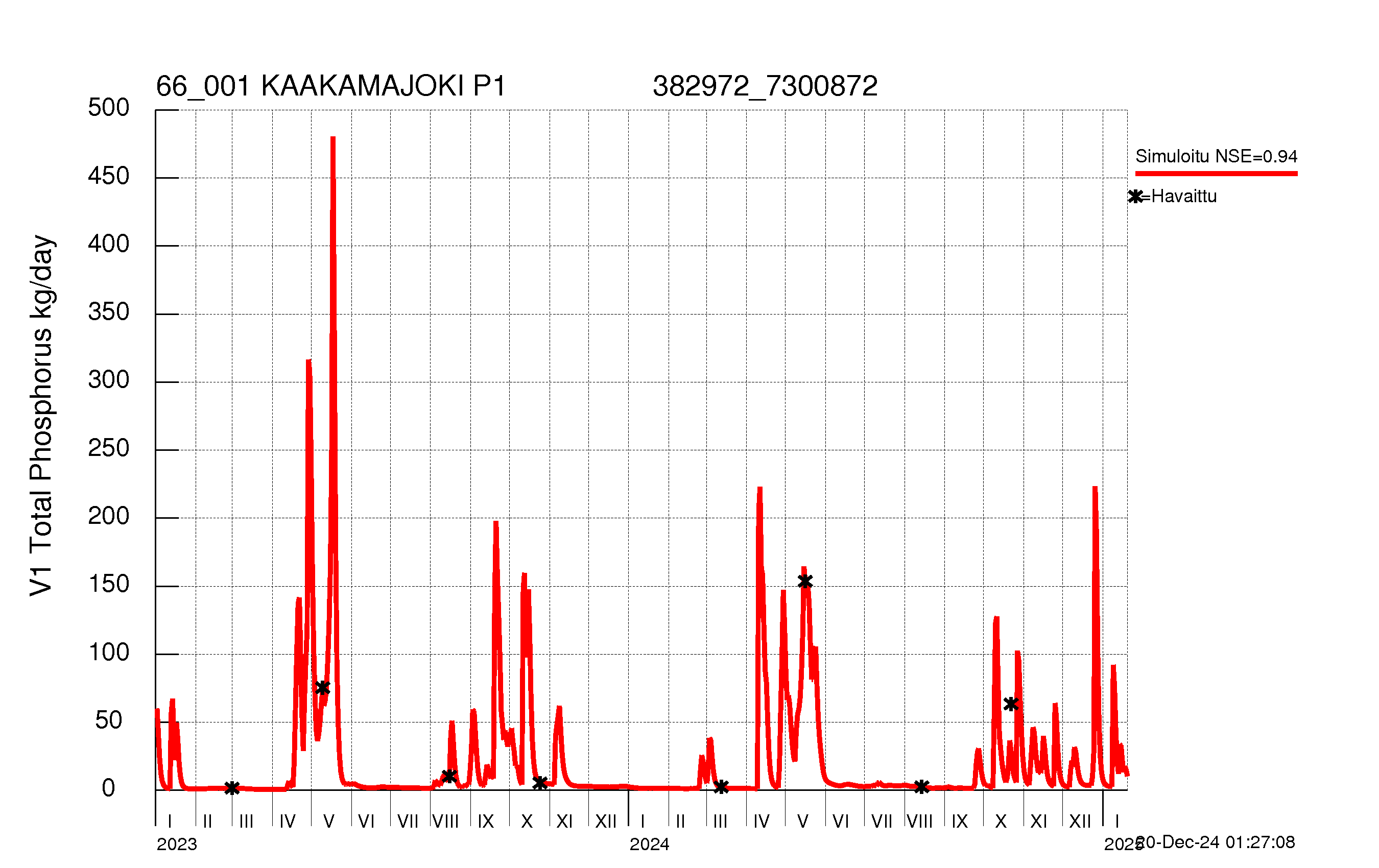The image size is (1379, 868).
Task: Click the y-axis tick label '350'
Action: (109, 312)
